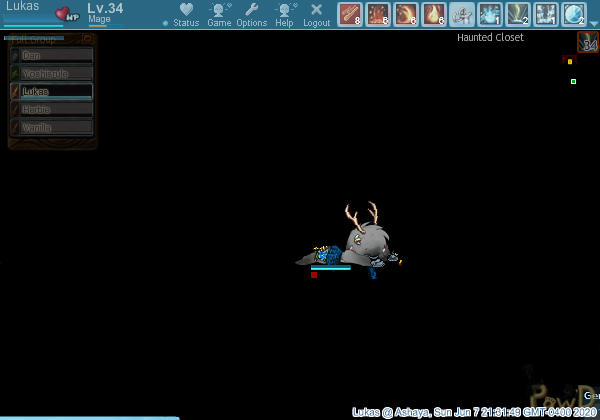The image size is (600, 420).
Task: Use the blue orb skill in the last slot
Action: click(x=573, y=14)
